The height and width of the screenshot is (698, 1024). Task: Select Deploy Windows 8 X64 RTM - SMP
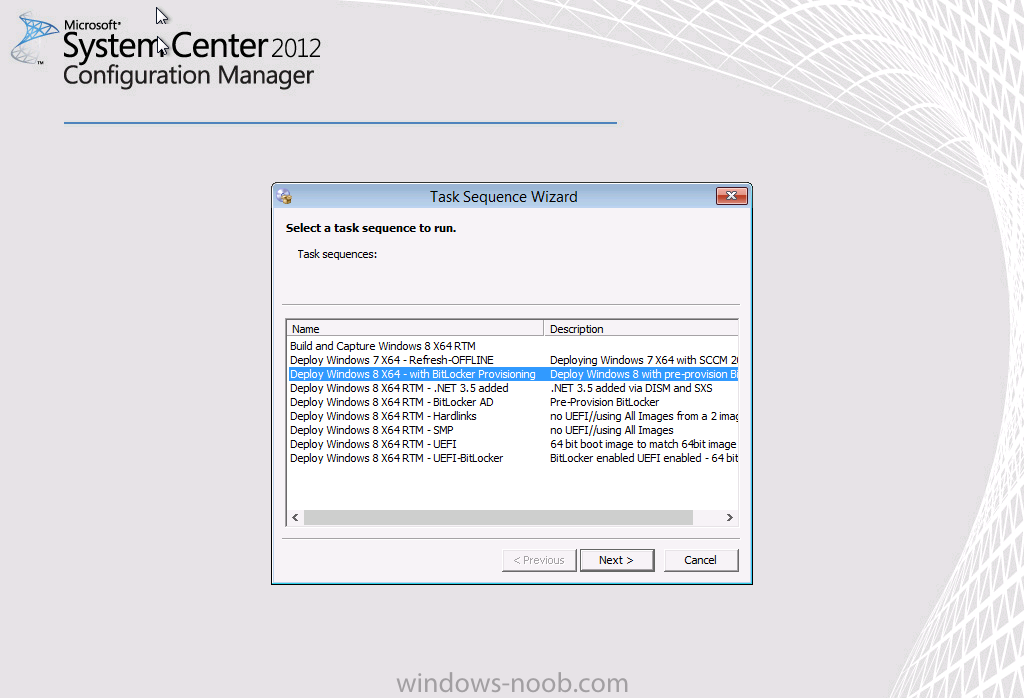[x=372, y=430]
